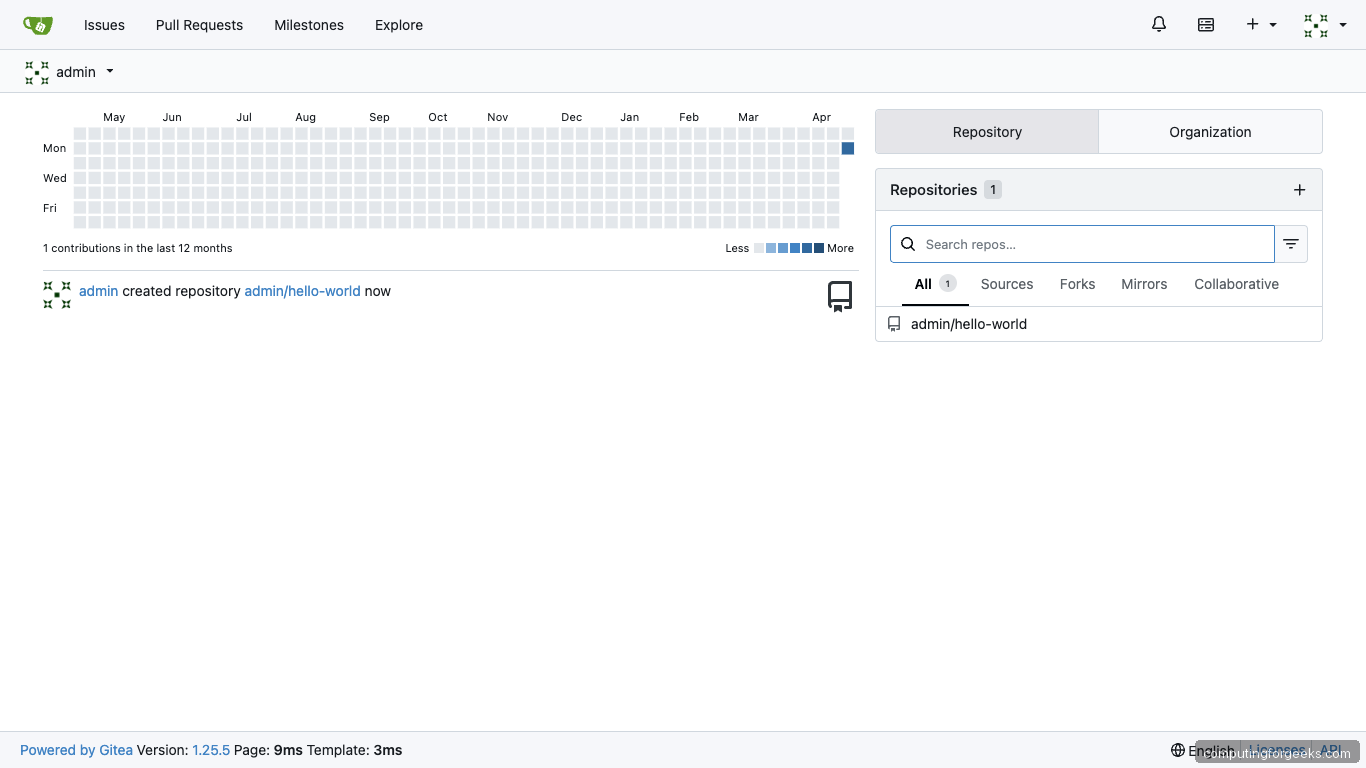The width and height of the screenshot is (1366, 768).
Task: Click the card-list icon beside the bell
Action: [x=1206, y=24]
